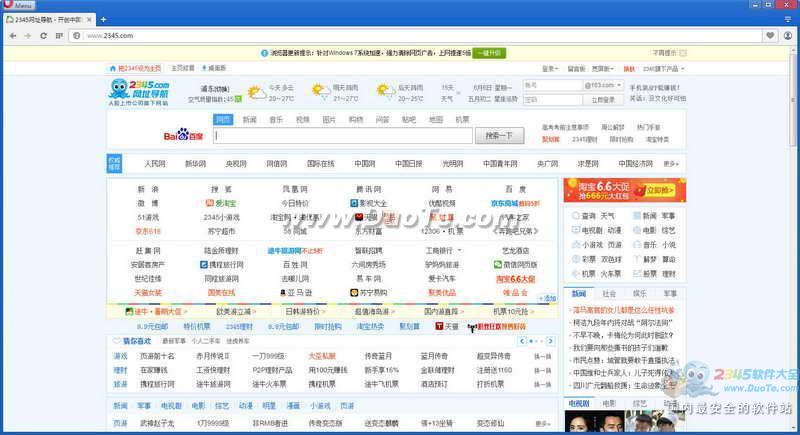Open the Speed Dial grid icon
This screenshot has width=800, height=435.
point(59,36)
